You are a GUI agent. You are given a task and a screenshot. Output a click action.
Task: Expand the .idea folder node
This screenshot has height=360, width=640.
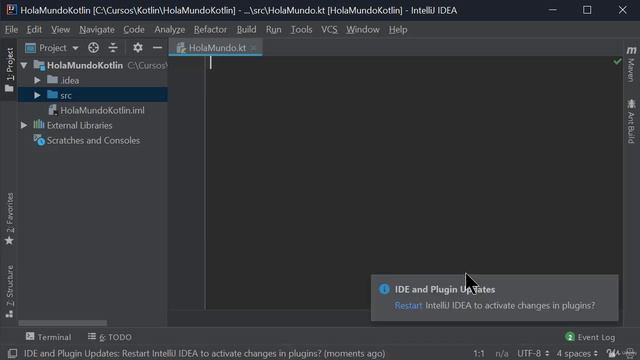pos(37,80)
